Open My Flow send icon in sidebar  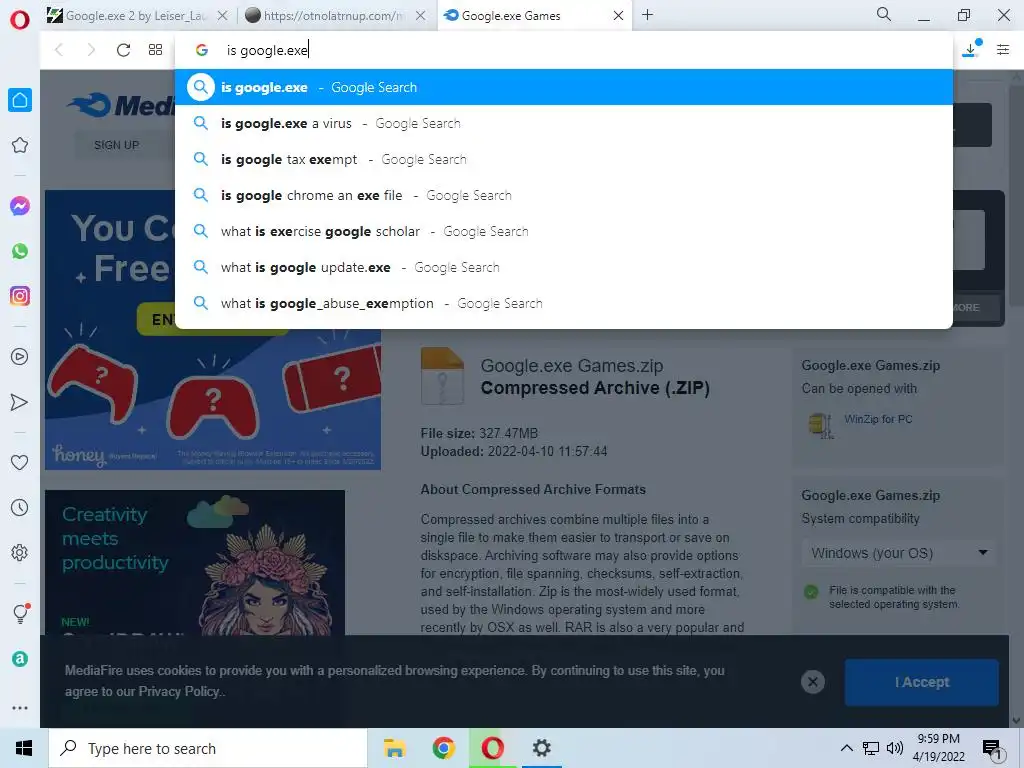click(20, 402)
